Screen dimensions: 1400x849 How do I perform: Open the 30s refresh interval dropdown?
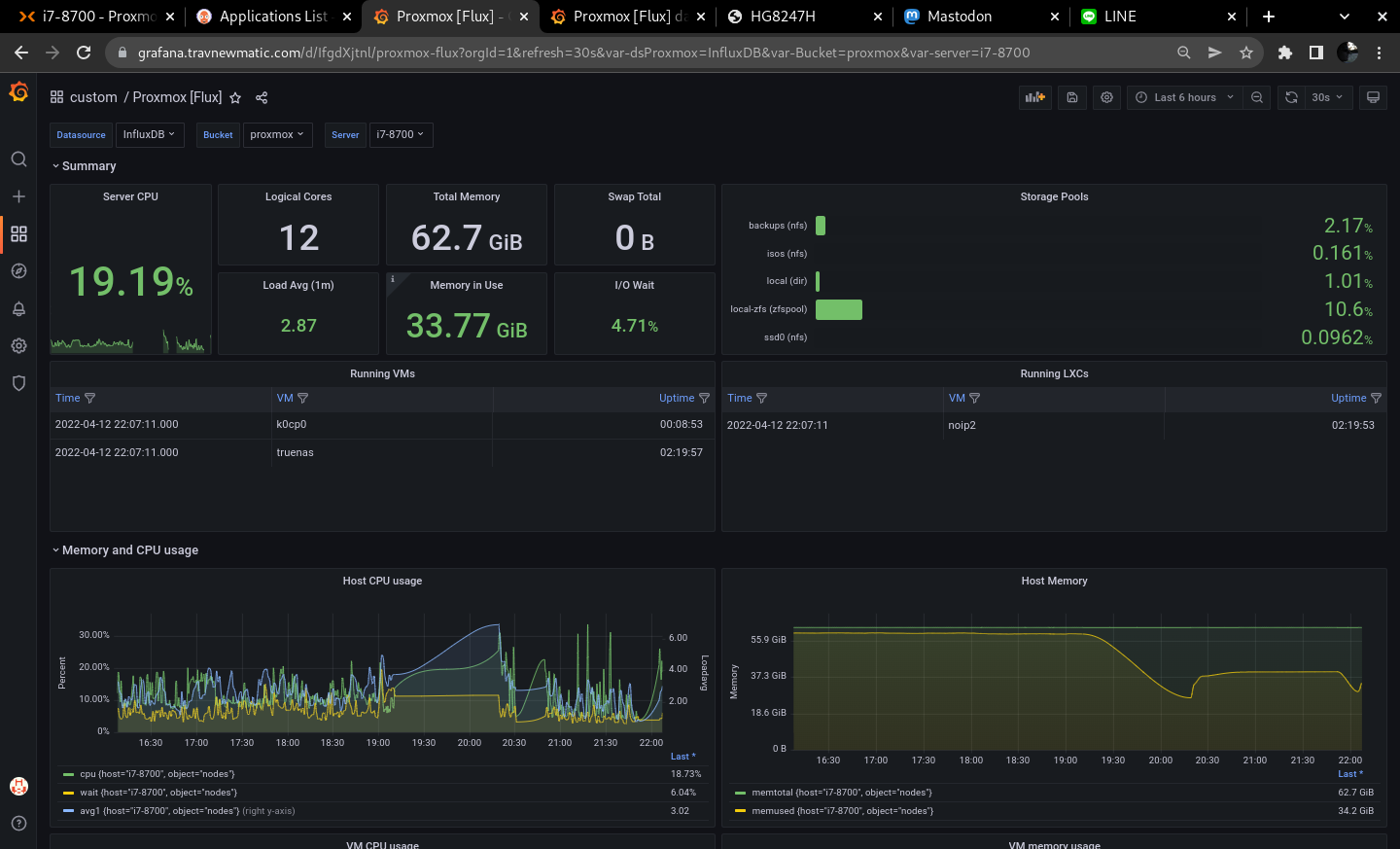1326,97
